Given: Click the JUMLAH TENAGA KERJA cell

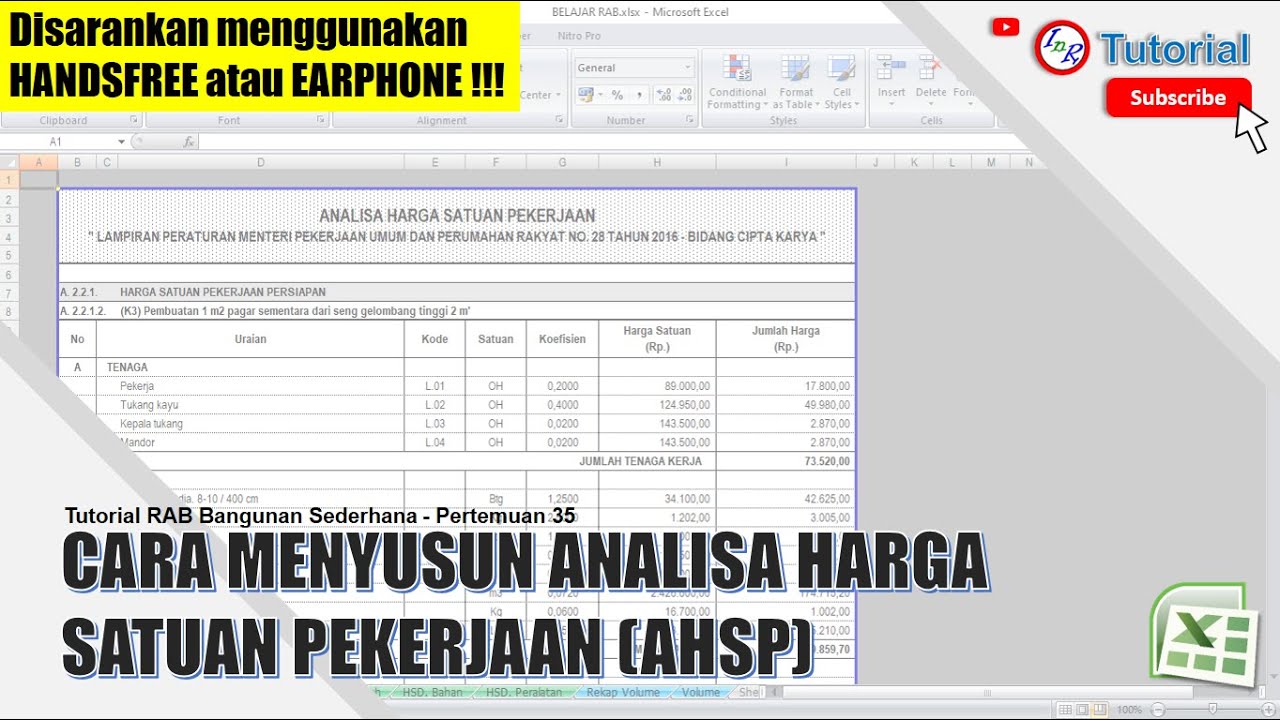Looking at the screenshot, I should point(640,461).
